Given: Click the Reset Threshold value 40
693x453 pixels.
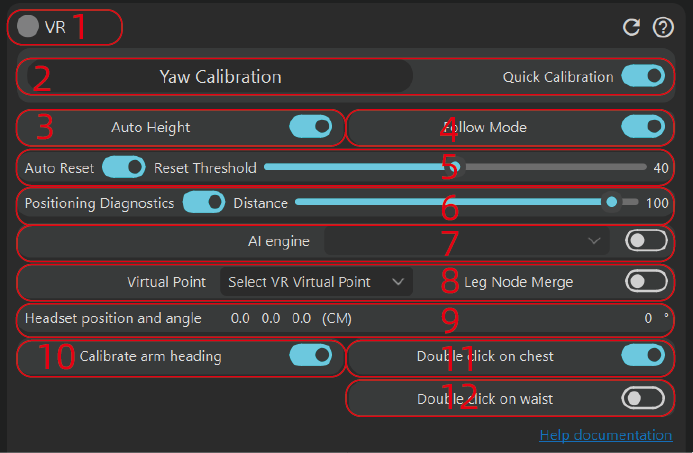Looking at the screenshot, I should [x=661, y=168].
